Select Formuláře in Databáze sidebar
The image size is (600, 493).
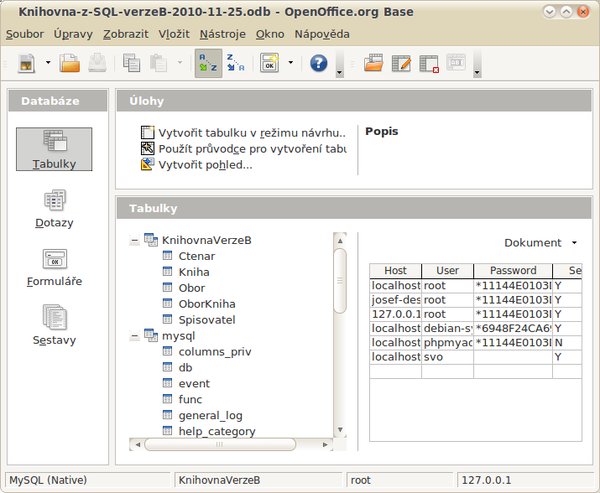[54, 268]
